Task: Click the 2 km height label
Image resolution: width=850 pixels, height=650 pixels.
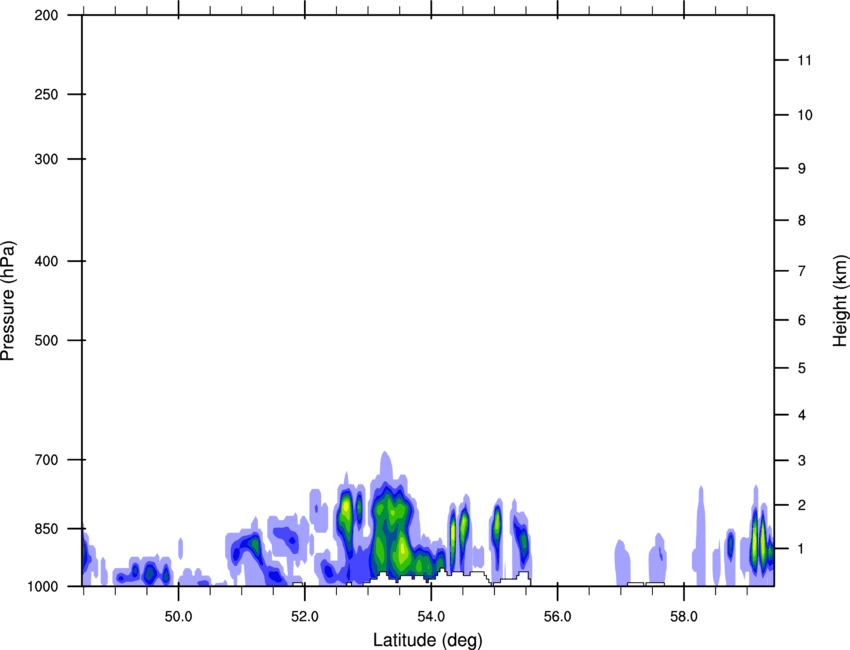Action: coord(802,505)
